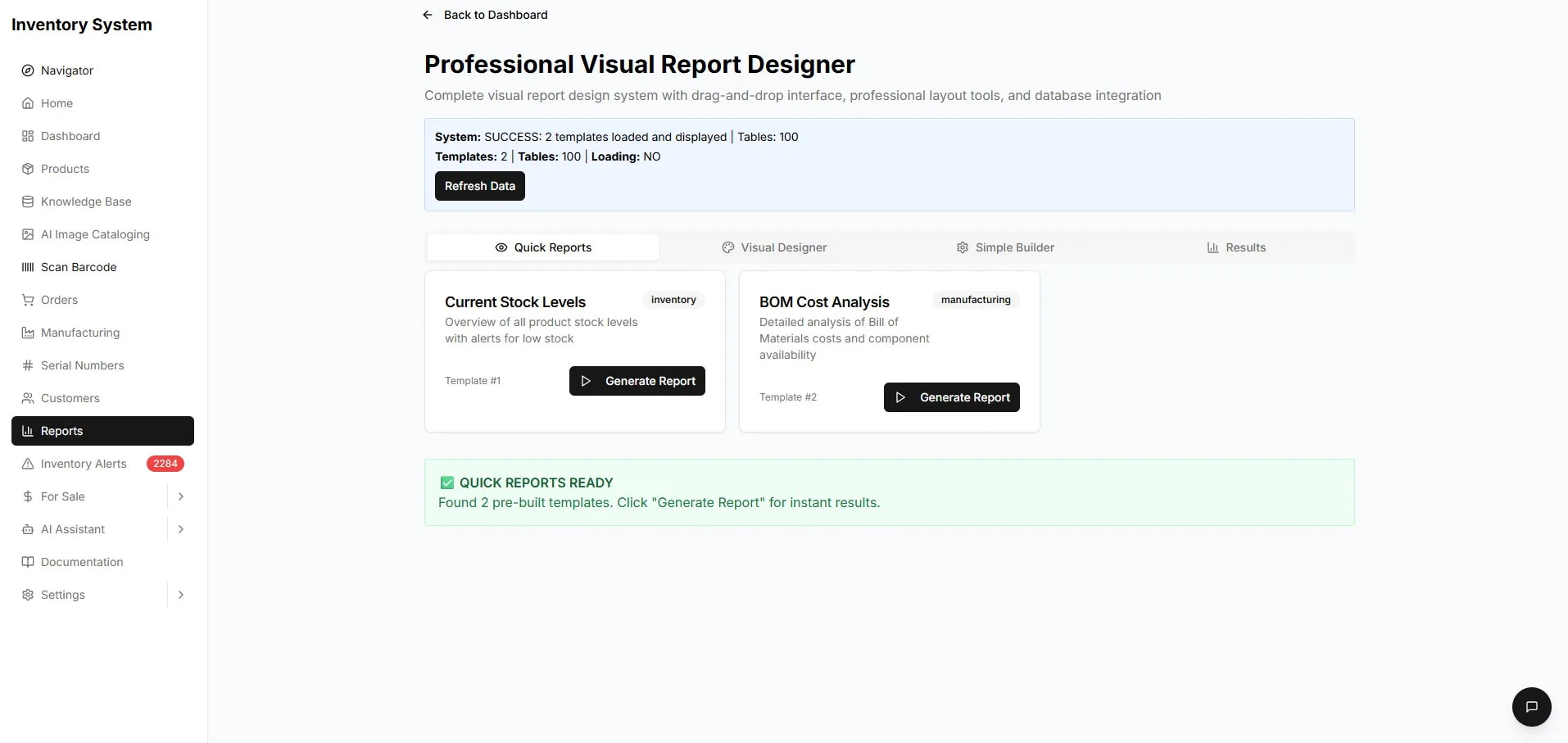The width and height of the screenshot is (1568, 743).
Task: Open the chat bubble button
Action: tap(1531, 706)
